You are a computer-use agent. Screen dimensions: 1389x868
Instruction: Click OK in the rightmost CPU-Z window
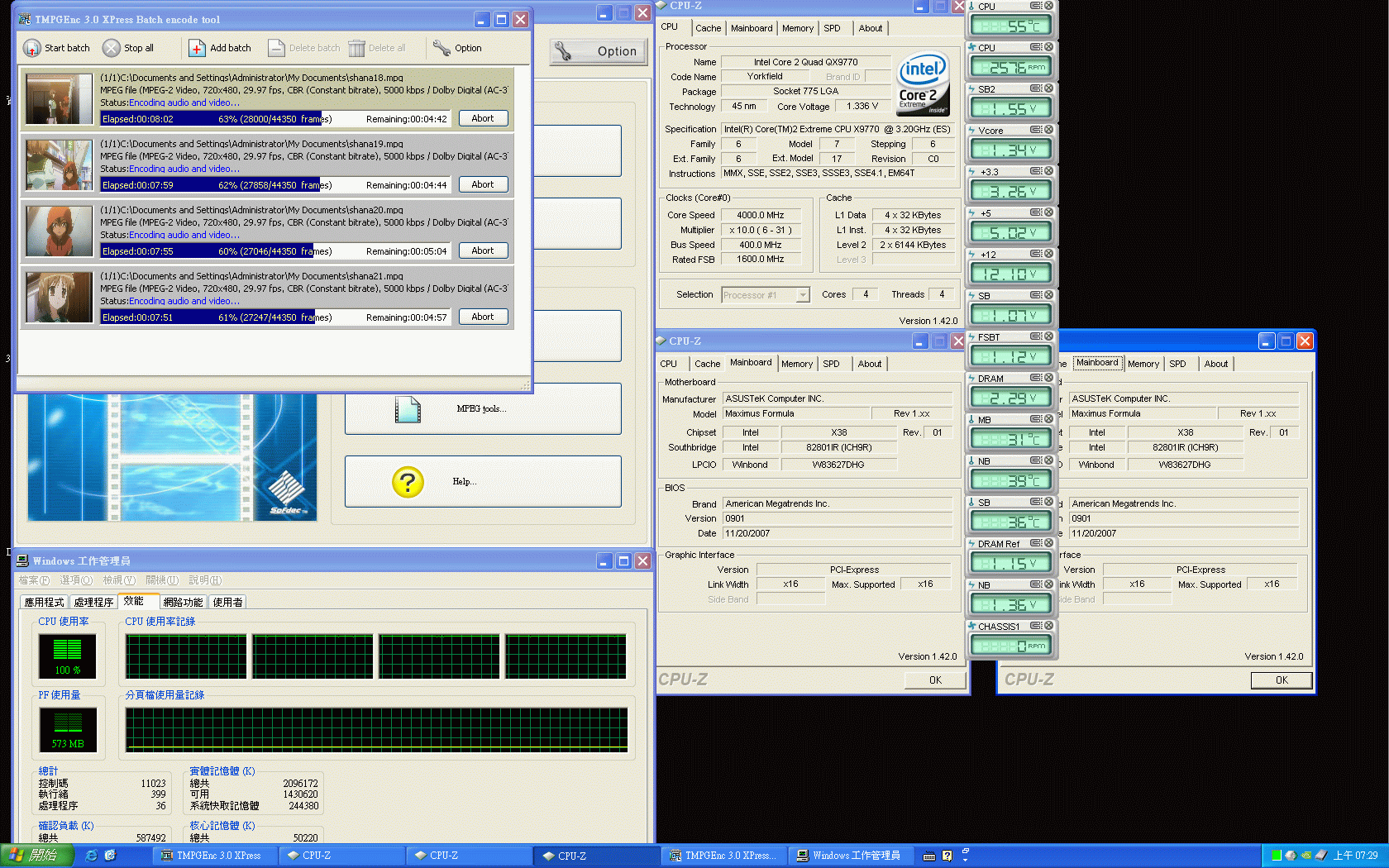click(1282, 680)
